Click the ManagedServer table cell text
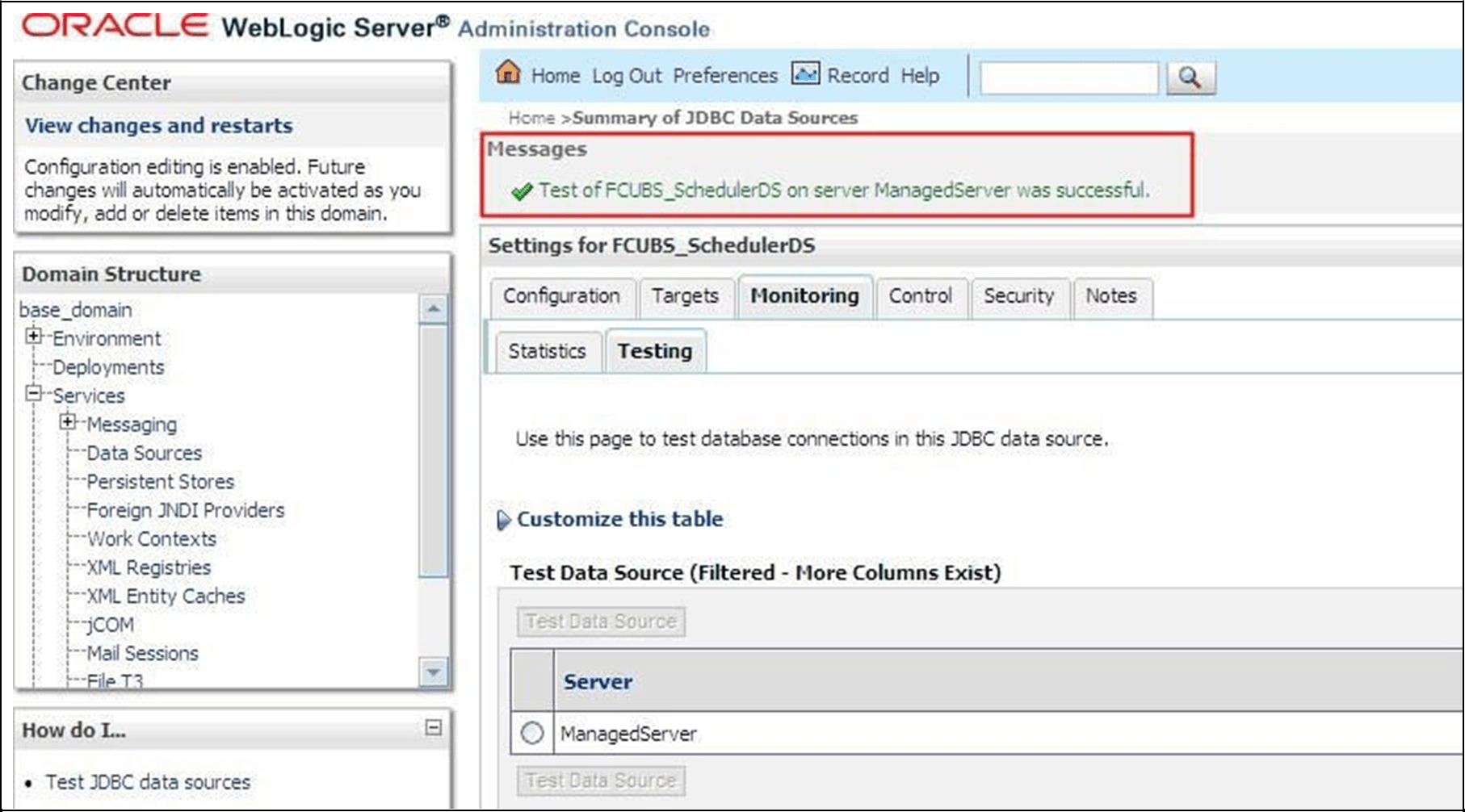 [628, 734]
